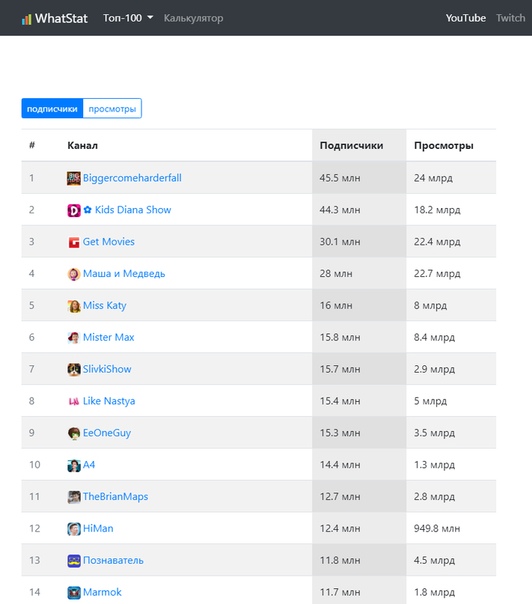Click the Познаватель channel avatar icon
Viewport: 532px width, 604px height.
click(74, 560)
